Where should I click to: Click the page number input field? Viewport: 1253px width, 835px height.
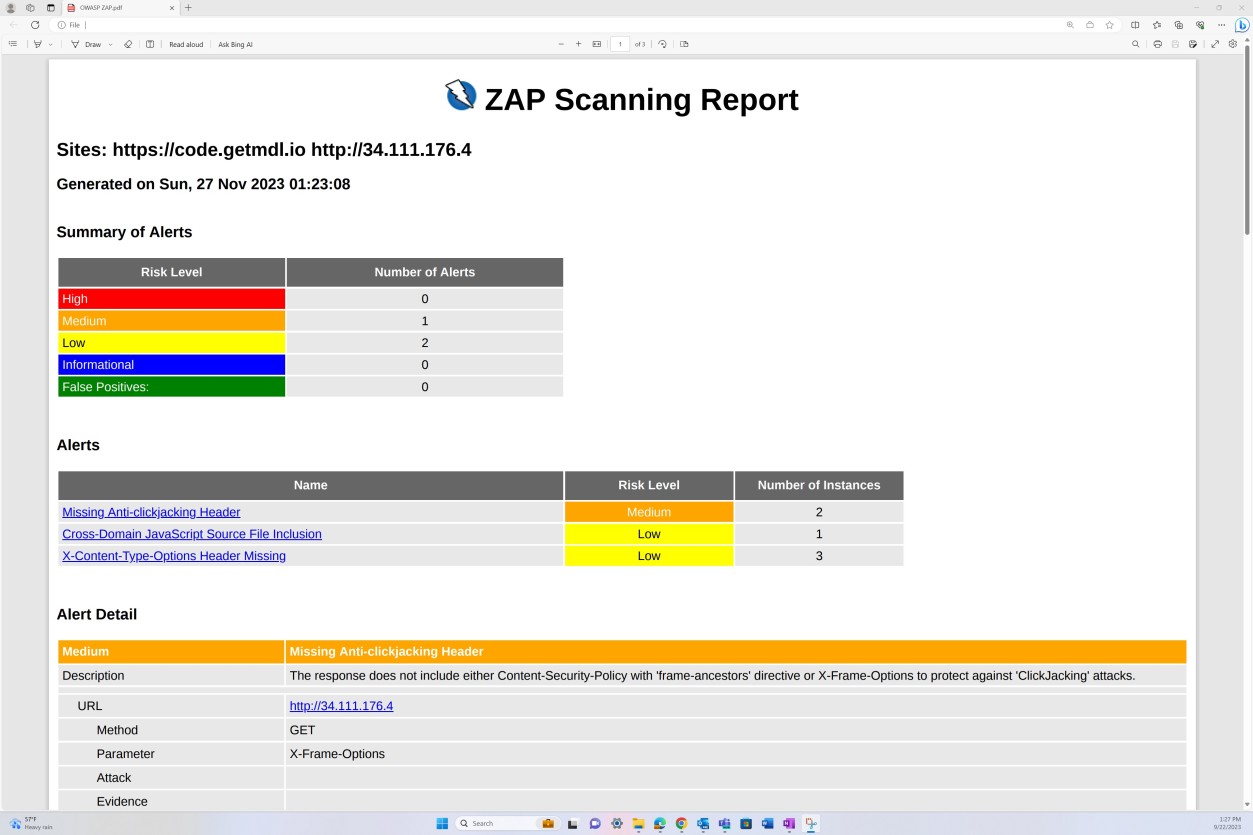[x=620, y=43]
